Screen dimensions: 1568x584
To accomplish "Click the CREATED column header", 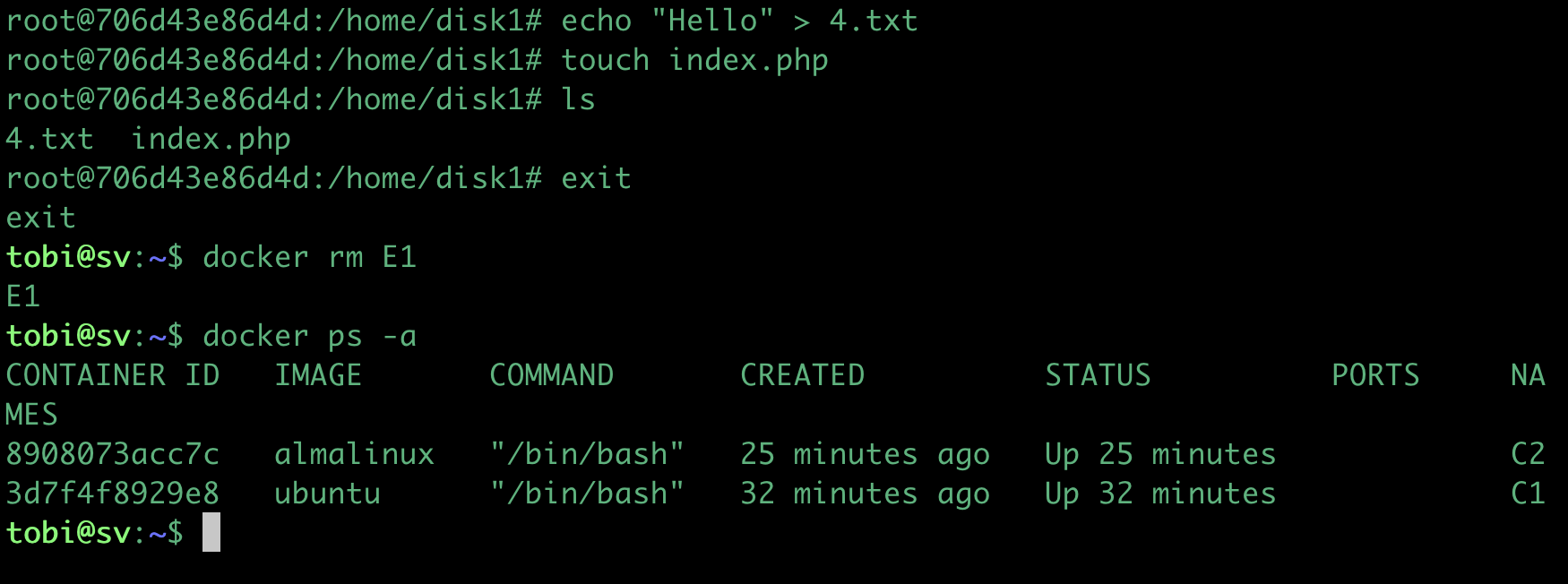I will point(802,375).
